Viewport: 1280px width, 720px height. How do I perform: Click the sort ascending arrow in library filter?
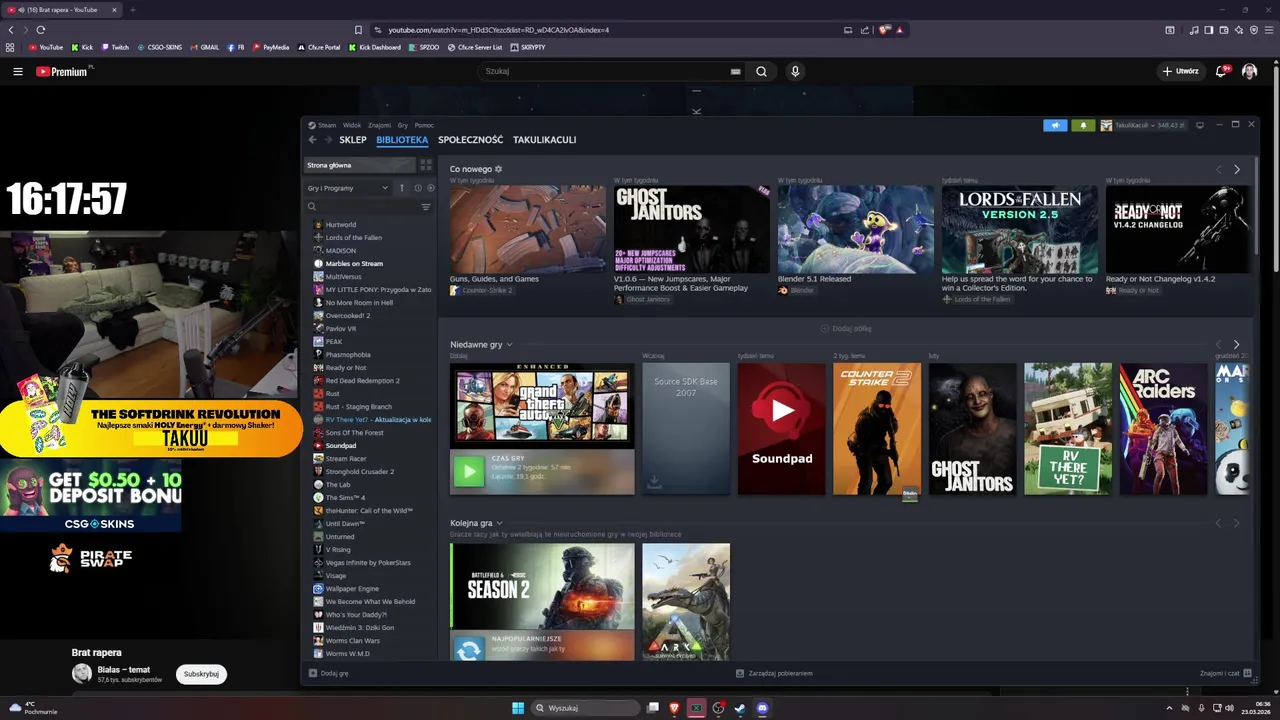point(402,188)
